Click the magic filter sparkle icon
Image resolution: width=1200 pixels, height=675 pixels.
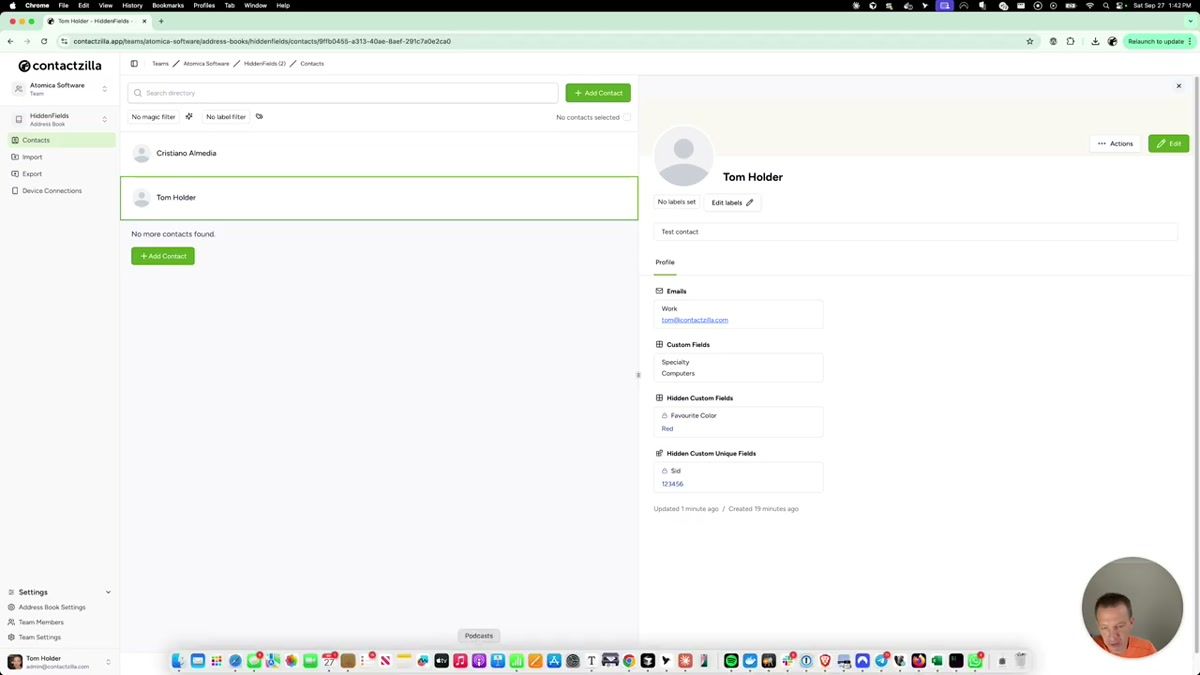coord(189,117)
